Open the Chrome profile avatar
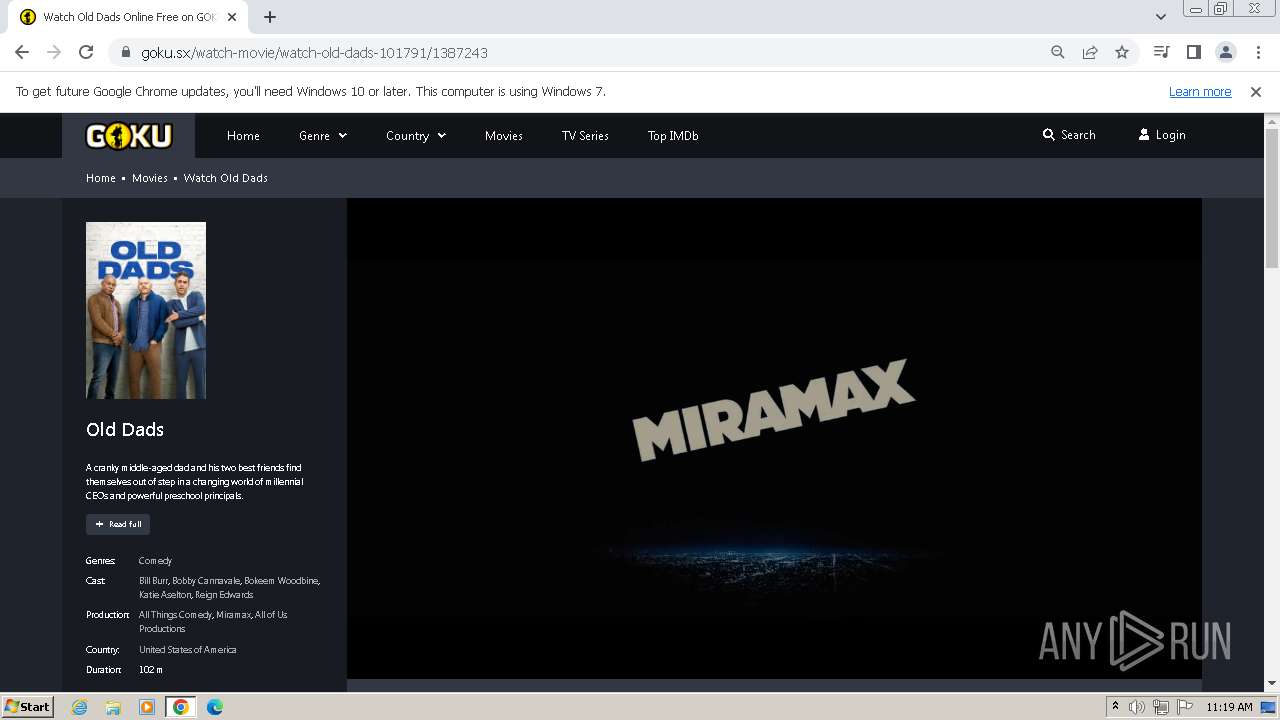This screenshot has width=1280, height=720. (1225, 52)
